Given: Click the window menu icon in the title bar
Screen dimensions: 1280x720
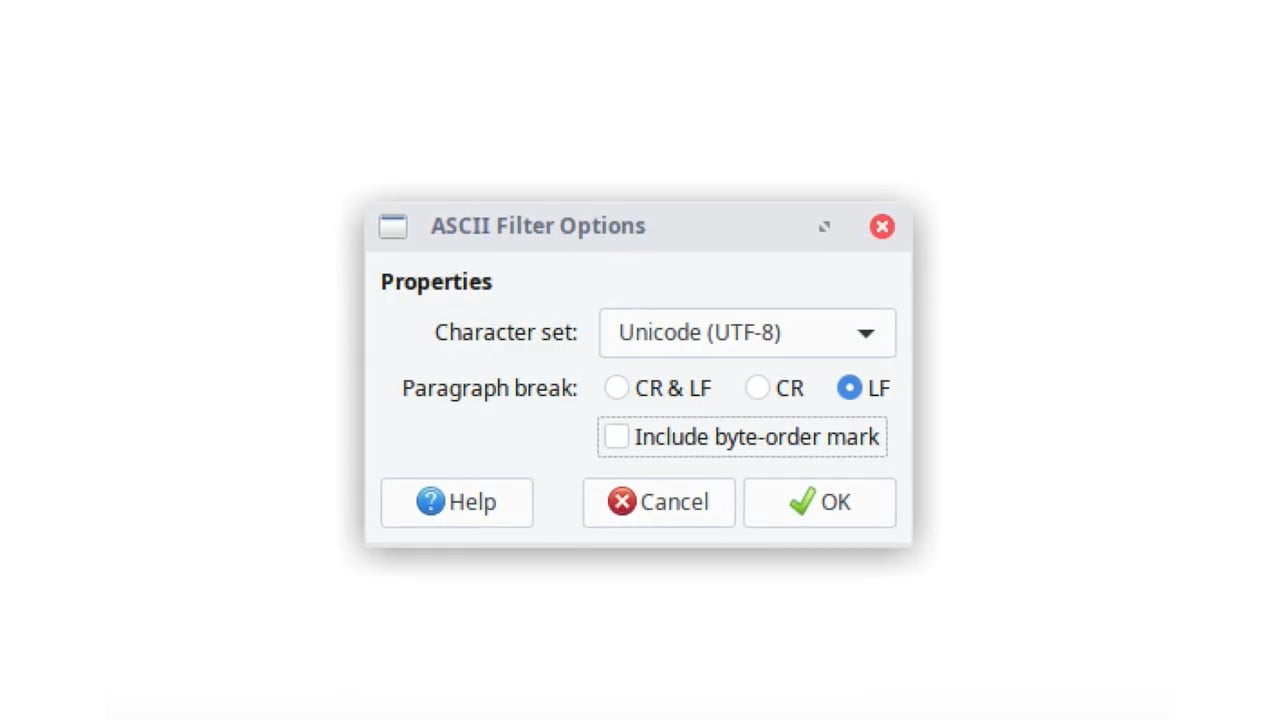Looking at the screenshot, I should pos(393,226).
